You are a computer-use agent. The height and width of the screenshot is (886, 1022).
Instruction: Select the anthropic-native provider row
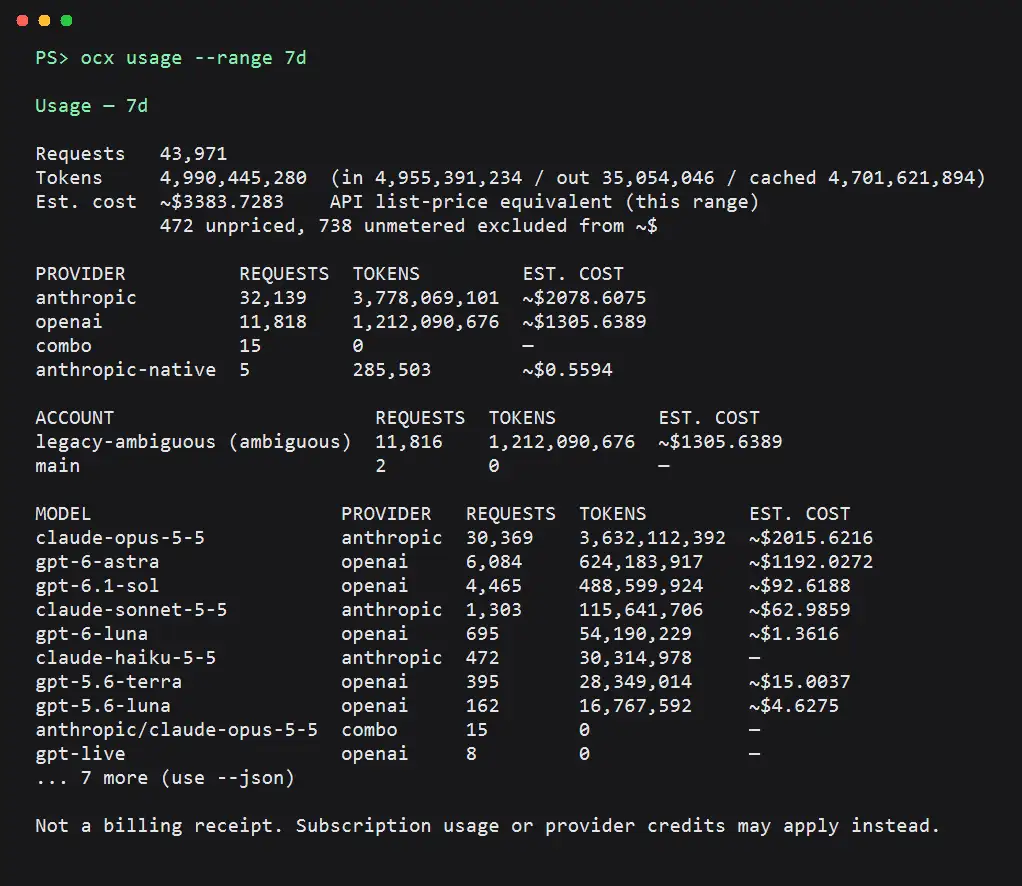pyautogui.click(x=341, y=370)
